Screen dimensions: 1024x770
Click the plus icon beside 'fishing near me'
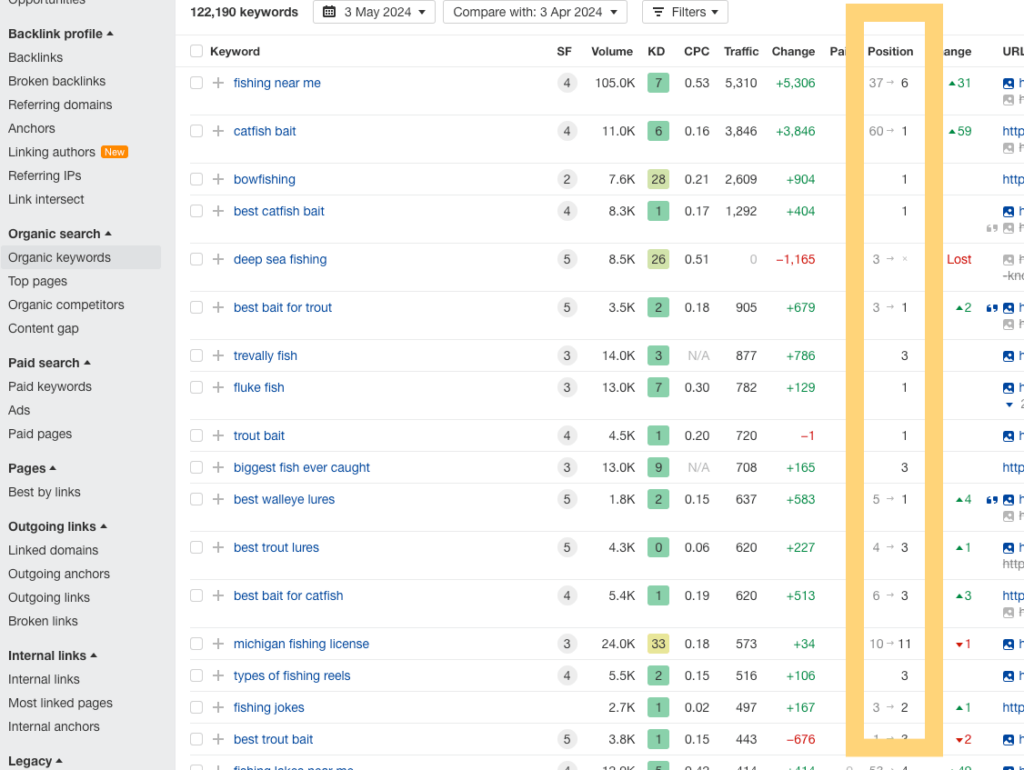click(218, 83)
